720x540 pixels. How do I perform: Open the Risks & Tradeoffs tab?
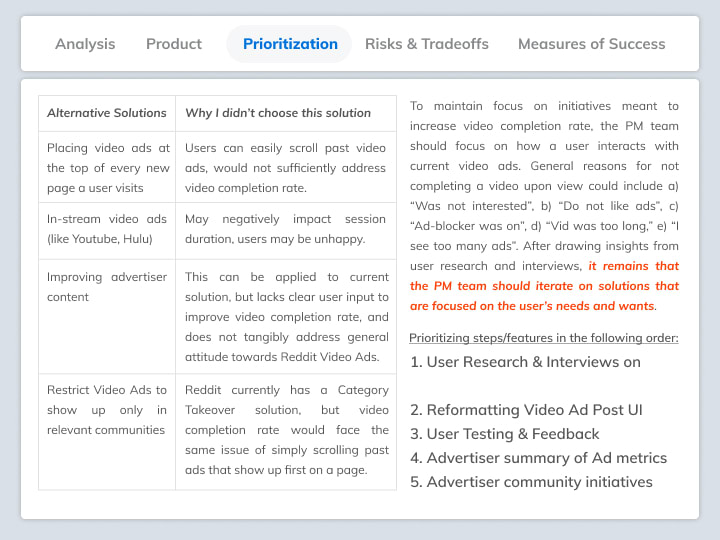click(x=427, y=44)
